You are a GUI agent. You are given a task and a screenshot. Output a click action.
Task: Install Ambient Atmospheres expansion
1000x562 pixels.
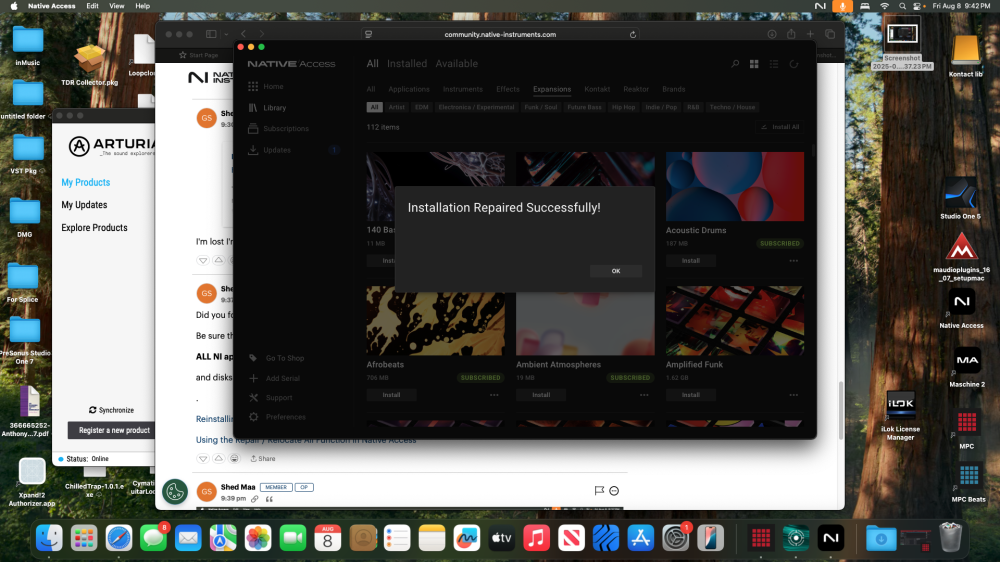pos(541,395)
